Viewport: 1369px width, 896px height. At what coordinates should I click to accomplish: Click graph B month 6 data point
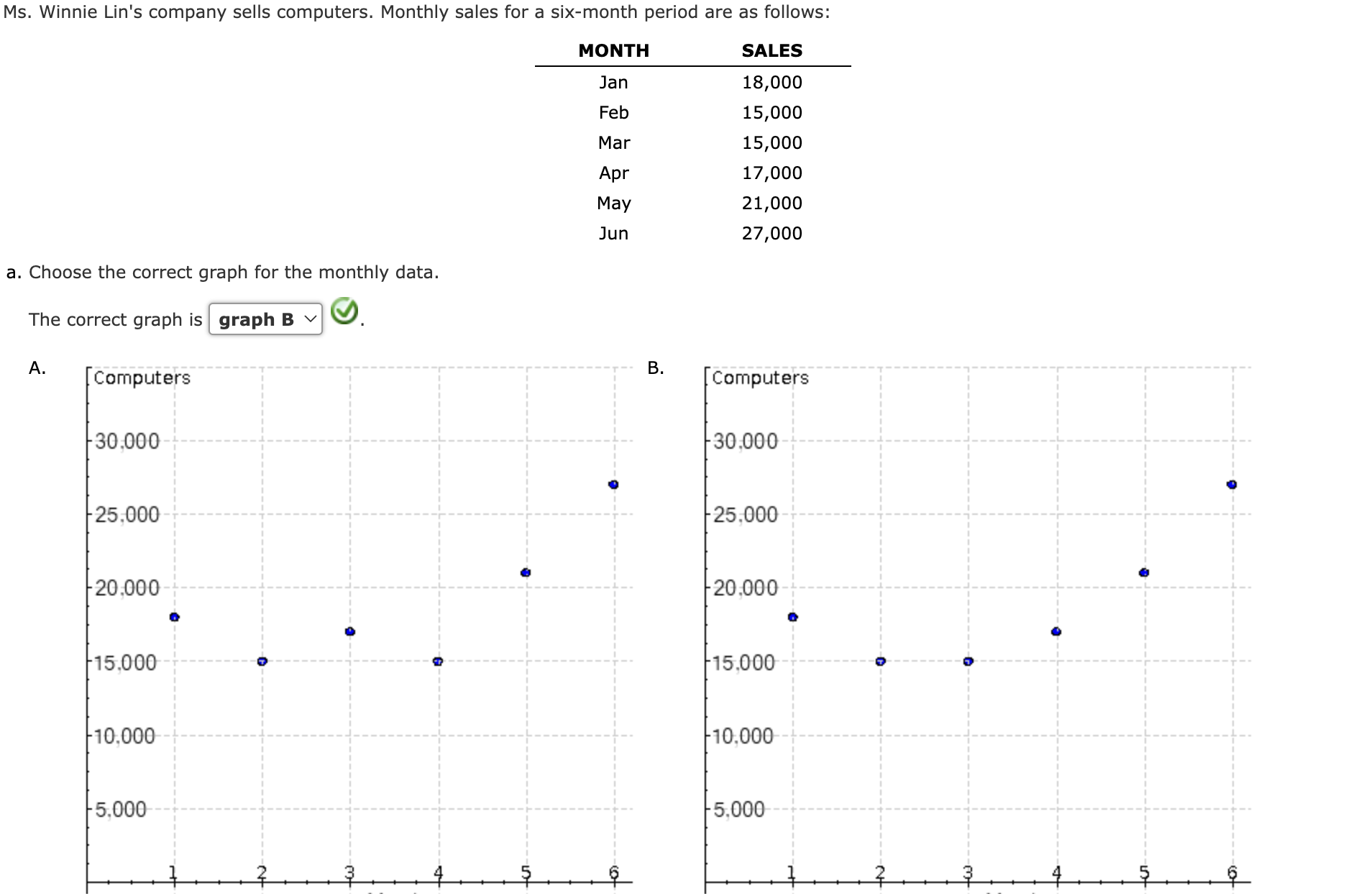(x=1232, y=485)
